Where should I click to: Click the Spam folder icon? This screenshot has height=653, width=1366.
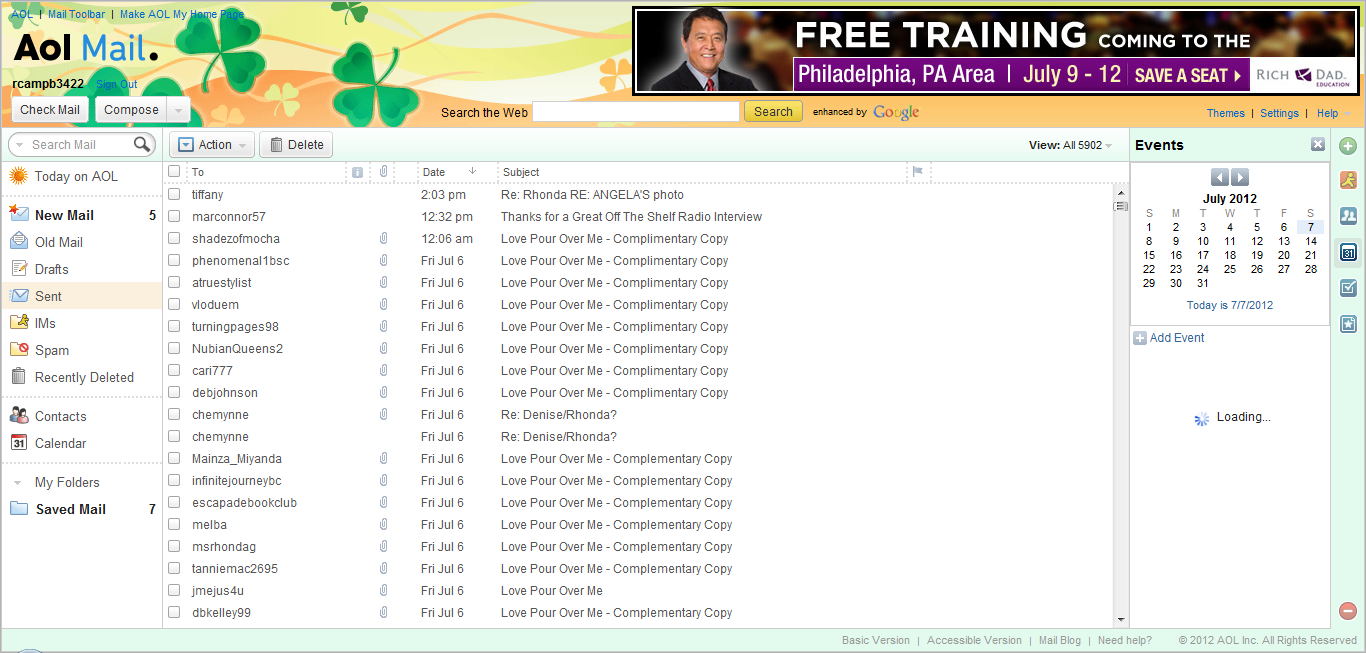click(18, 349)
